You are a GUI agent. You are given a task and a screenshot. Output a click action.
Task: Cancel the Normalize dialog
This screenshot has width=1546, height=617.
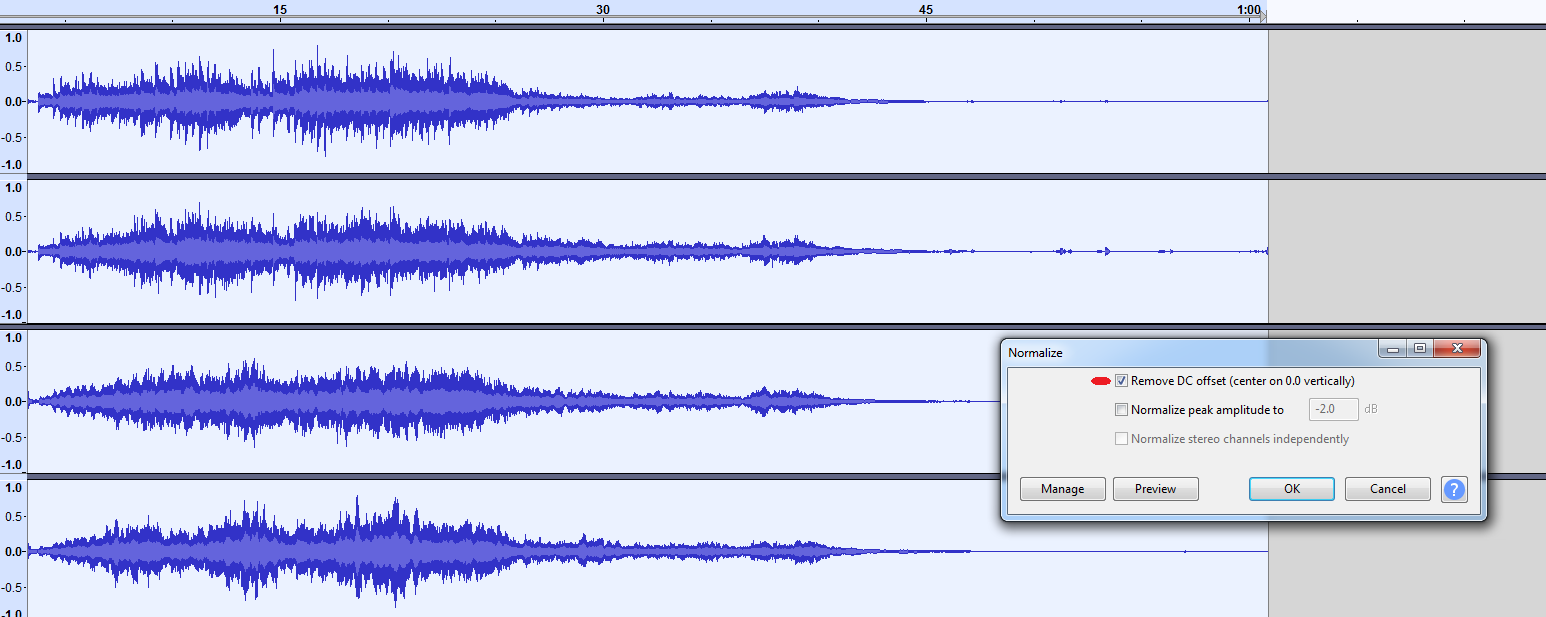1387,489
